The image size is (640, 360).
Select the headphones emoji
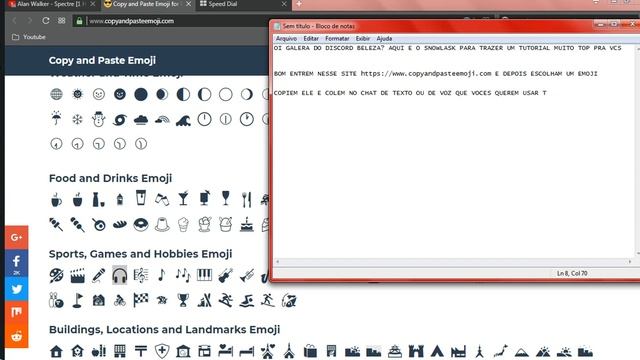pos(120,276)
